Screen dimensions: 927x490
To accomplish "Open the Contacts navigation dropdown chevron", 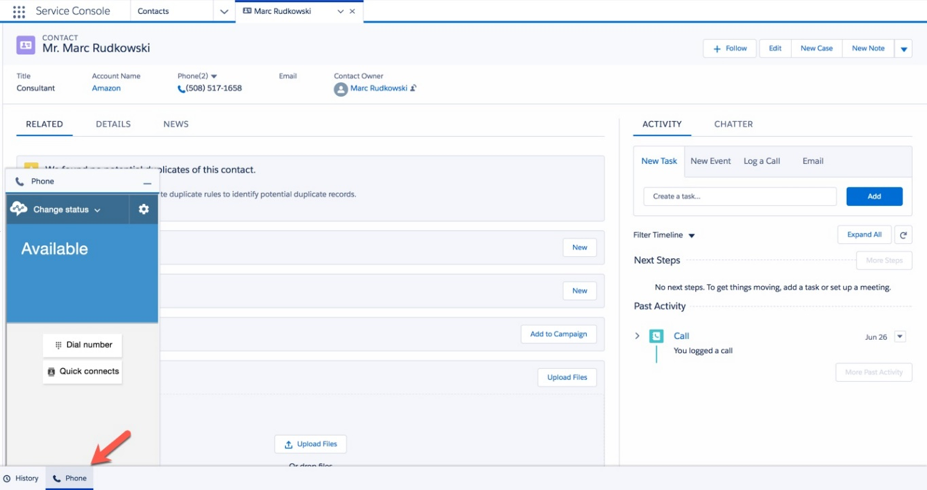I will coord(224,11).
